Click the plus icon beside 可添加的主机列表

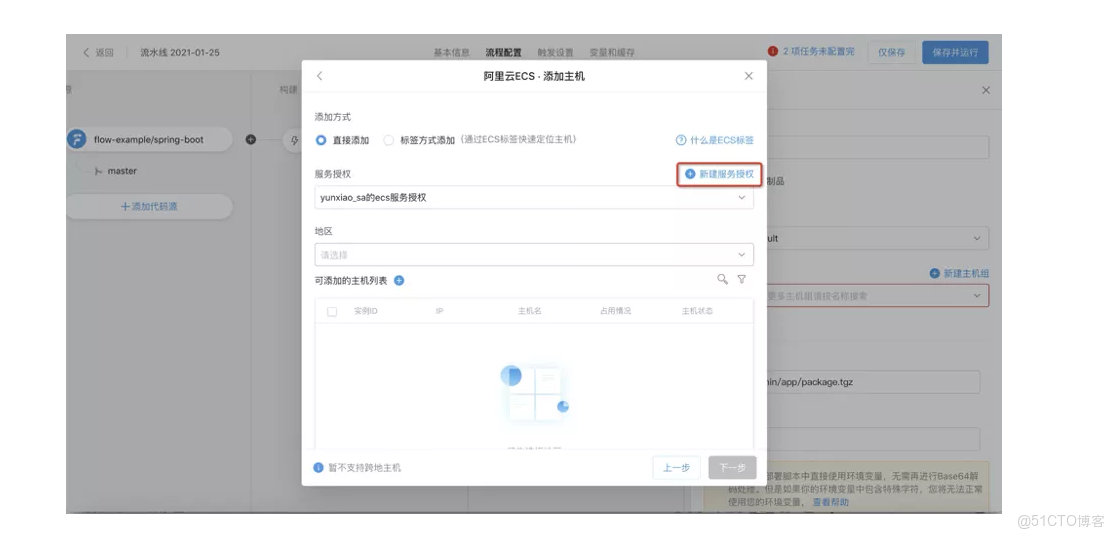coord(399,281)
